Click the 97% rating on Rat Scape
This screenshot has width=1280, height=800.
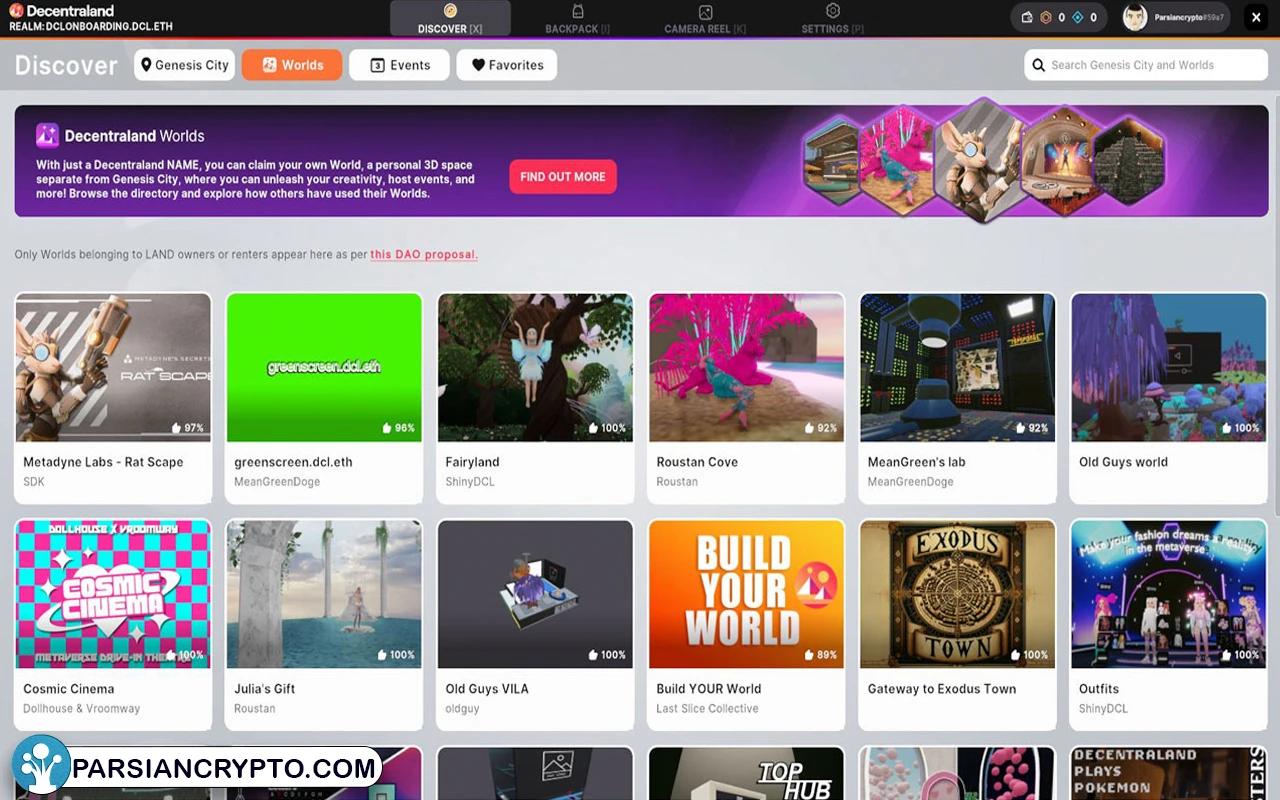pyautogui.click(x=187, y=428)
